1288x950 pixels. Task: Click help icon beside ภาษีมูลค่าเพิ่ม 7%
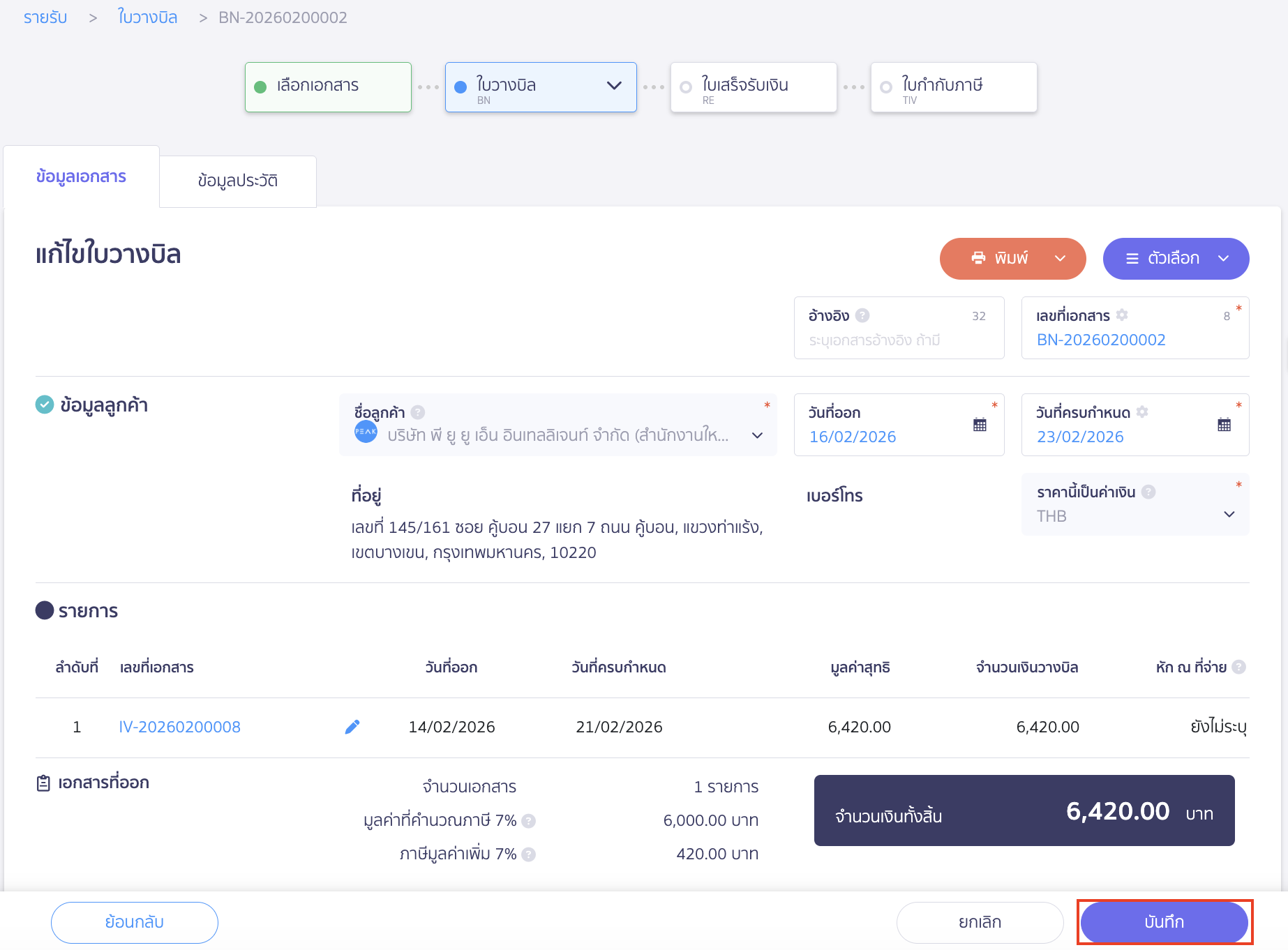coord(529,854)
